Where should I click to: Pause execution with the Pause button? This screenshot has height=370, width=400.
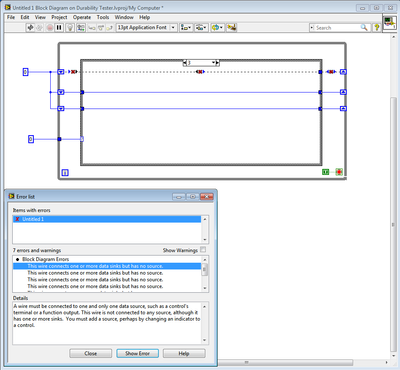59,28
